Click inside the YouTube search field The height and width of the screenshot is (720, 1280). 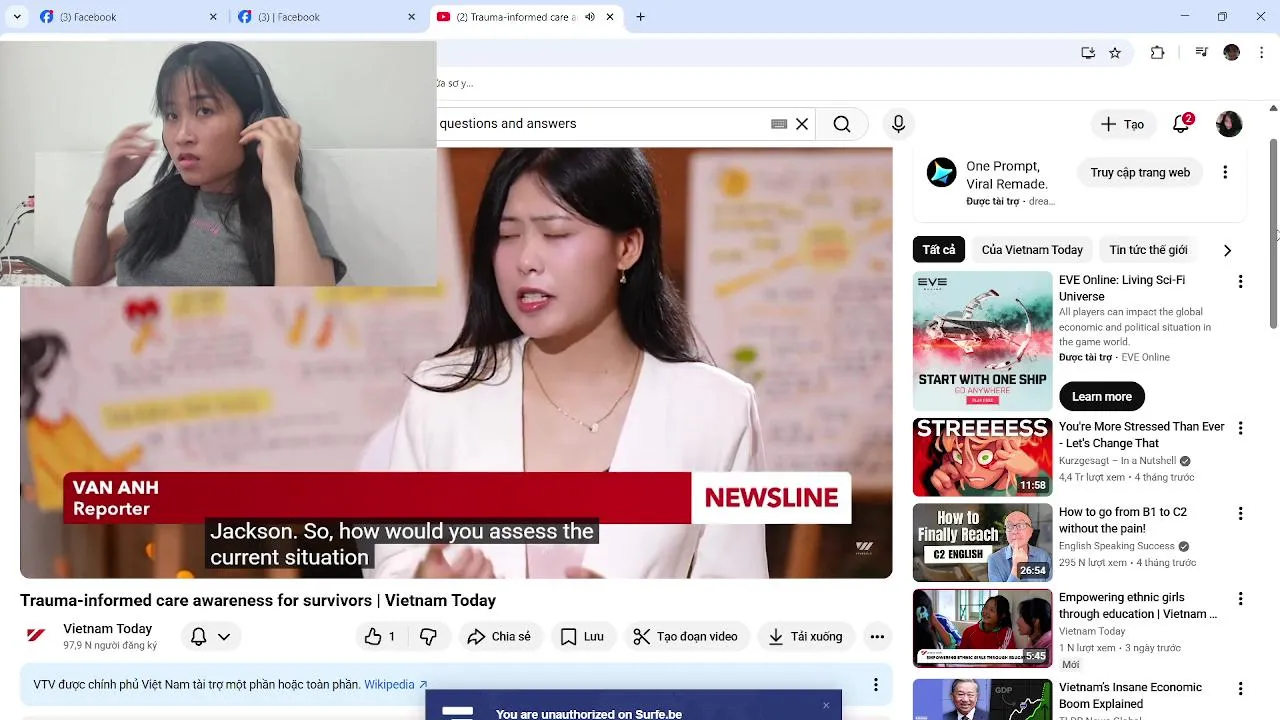(x=600, y=124)
